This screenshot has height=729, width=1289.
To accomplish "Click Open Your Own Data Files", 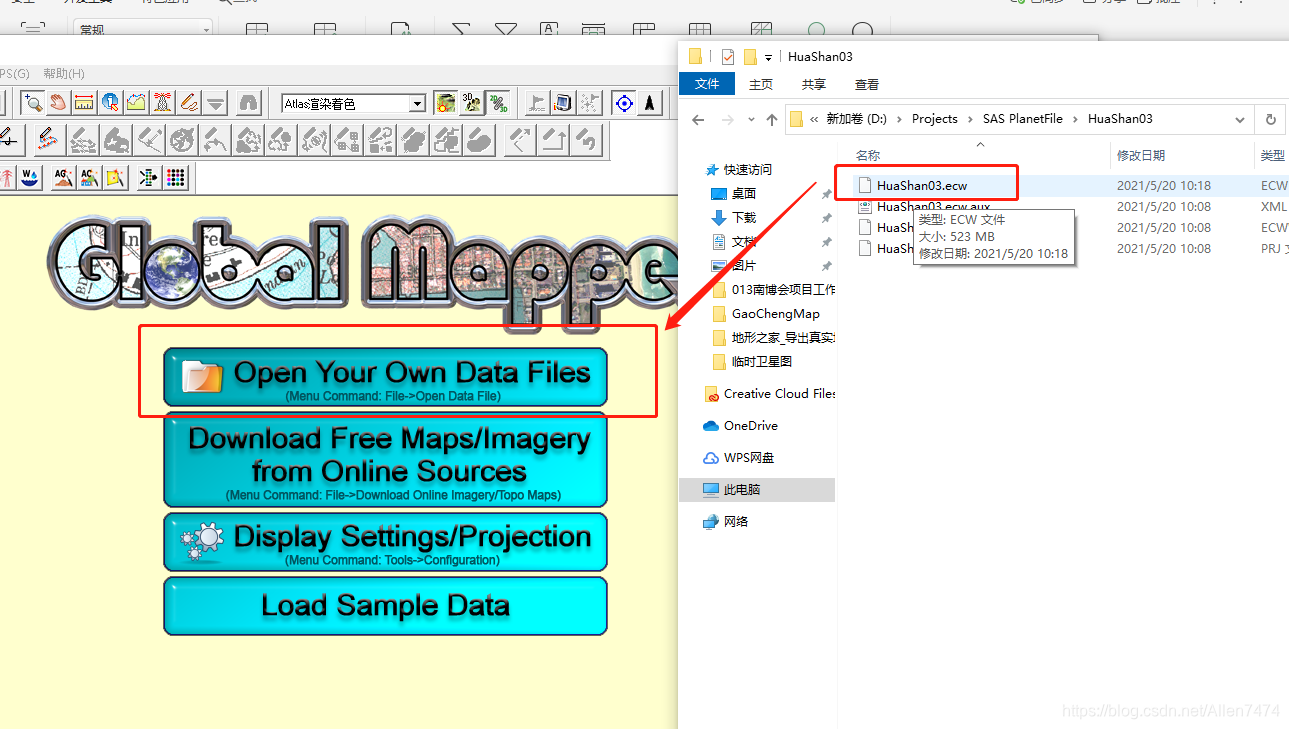I will (385, 377).
